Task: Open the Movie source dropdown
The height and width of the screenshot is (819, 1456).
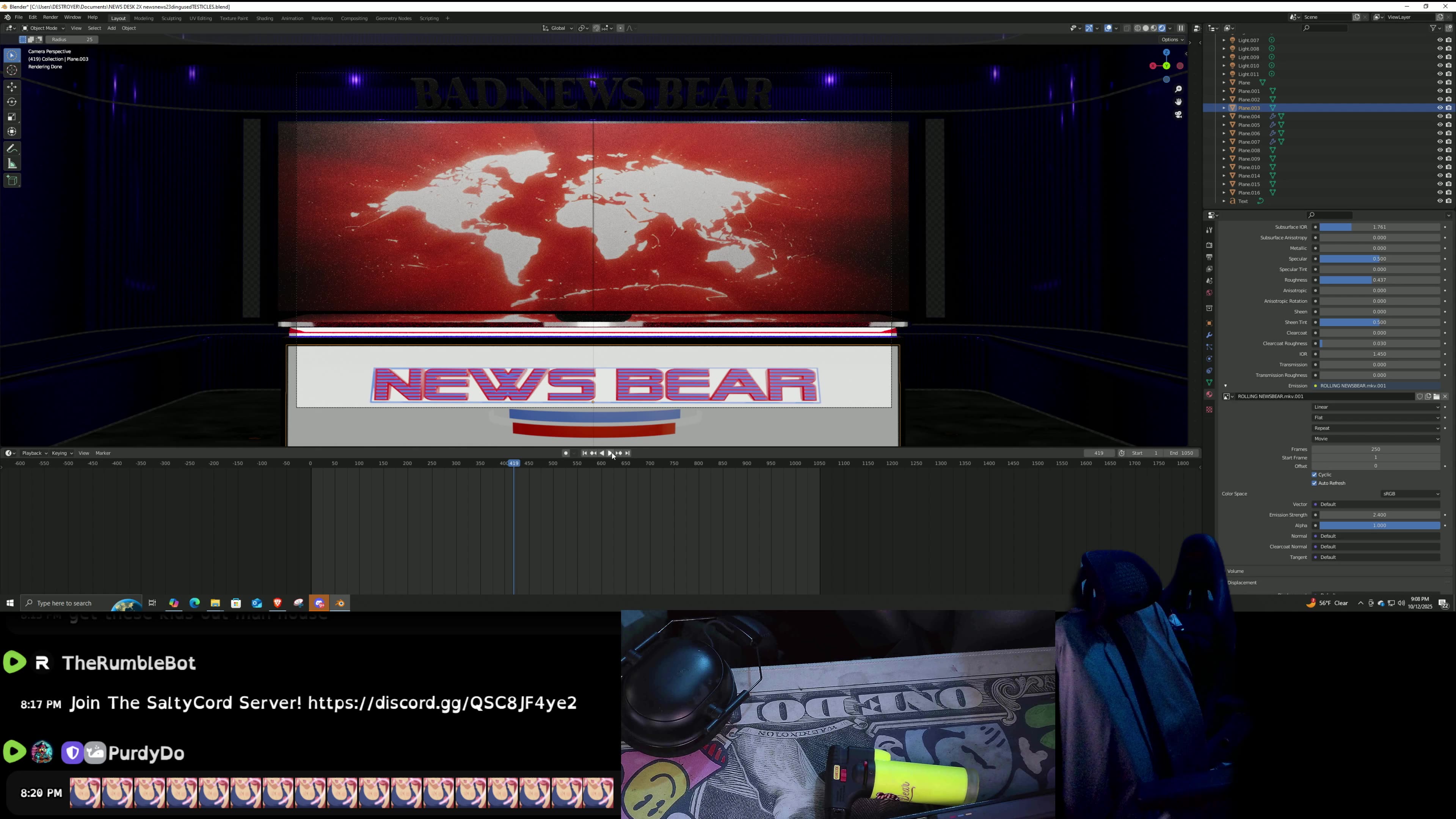Action: pos(1376,439)
